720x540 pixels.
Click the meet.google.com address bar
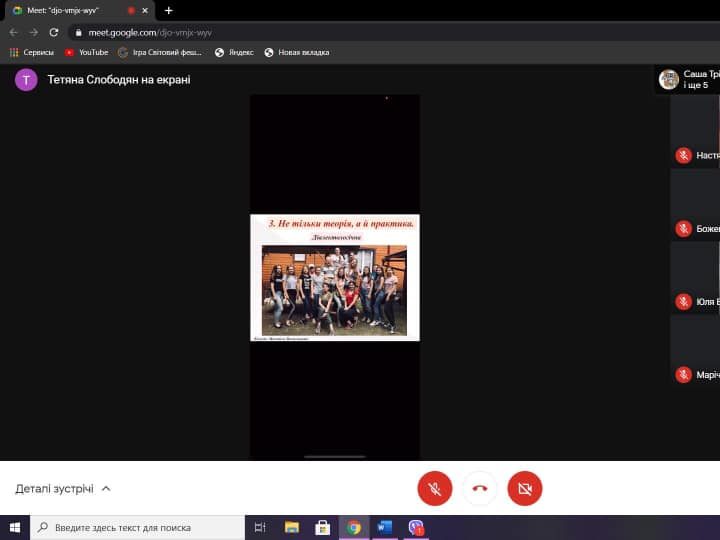tap(395, 33)
